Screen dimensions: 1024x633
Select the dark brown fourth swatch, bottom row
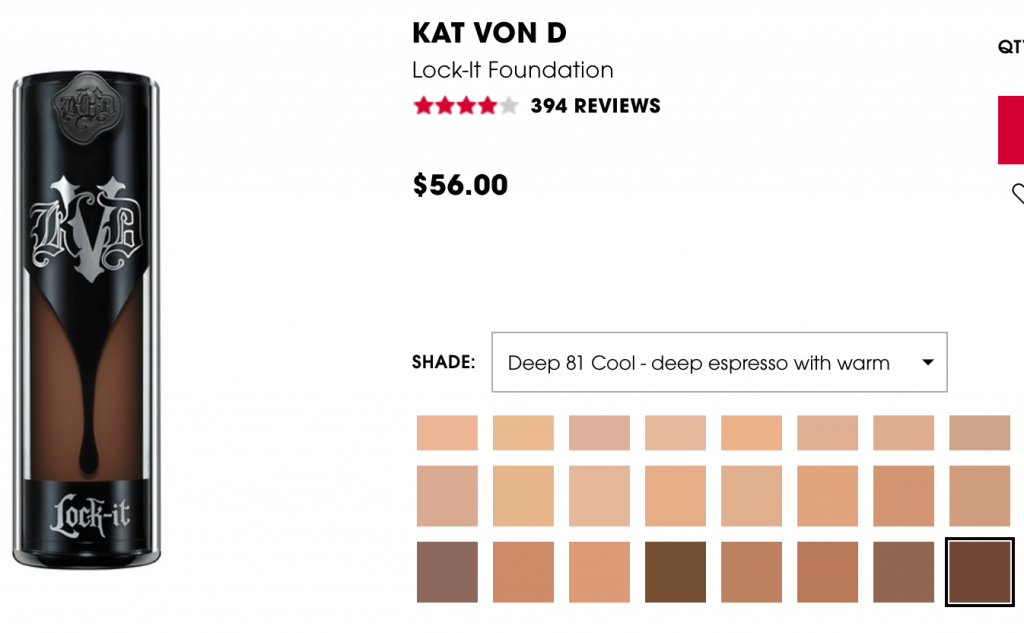(675, 572)
